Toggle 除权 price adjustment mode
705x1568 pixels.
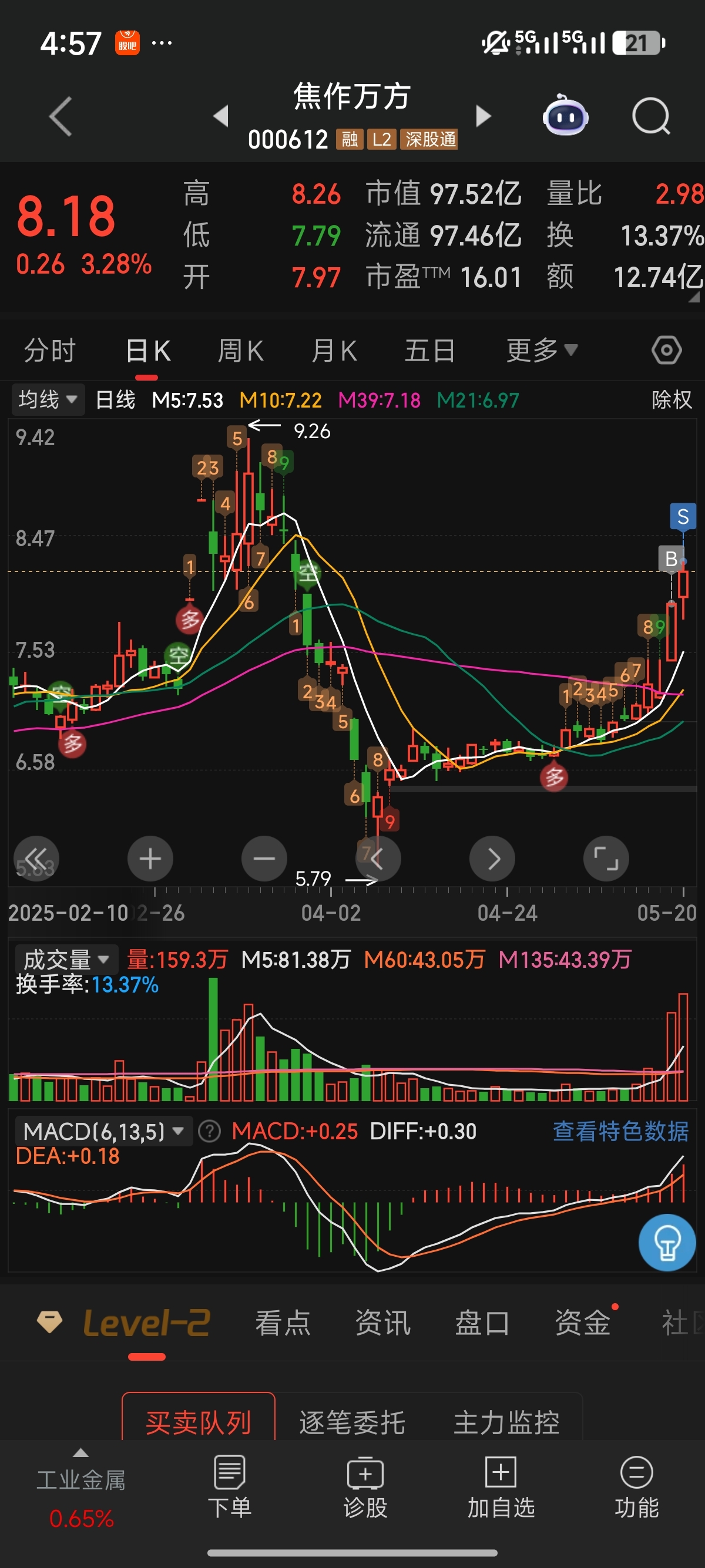672,400
